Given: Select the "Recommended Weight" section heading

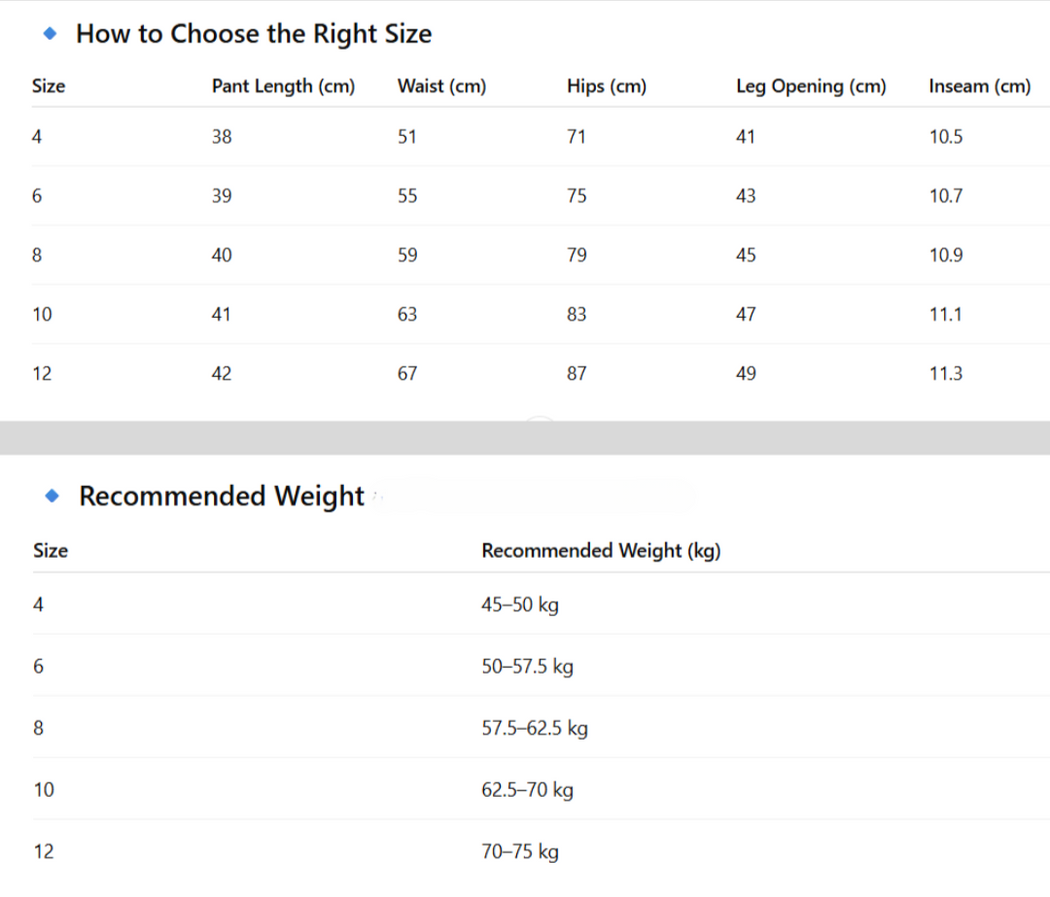Looking at the screenshot, I should pyautogui.click(x=222, y=496).
